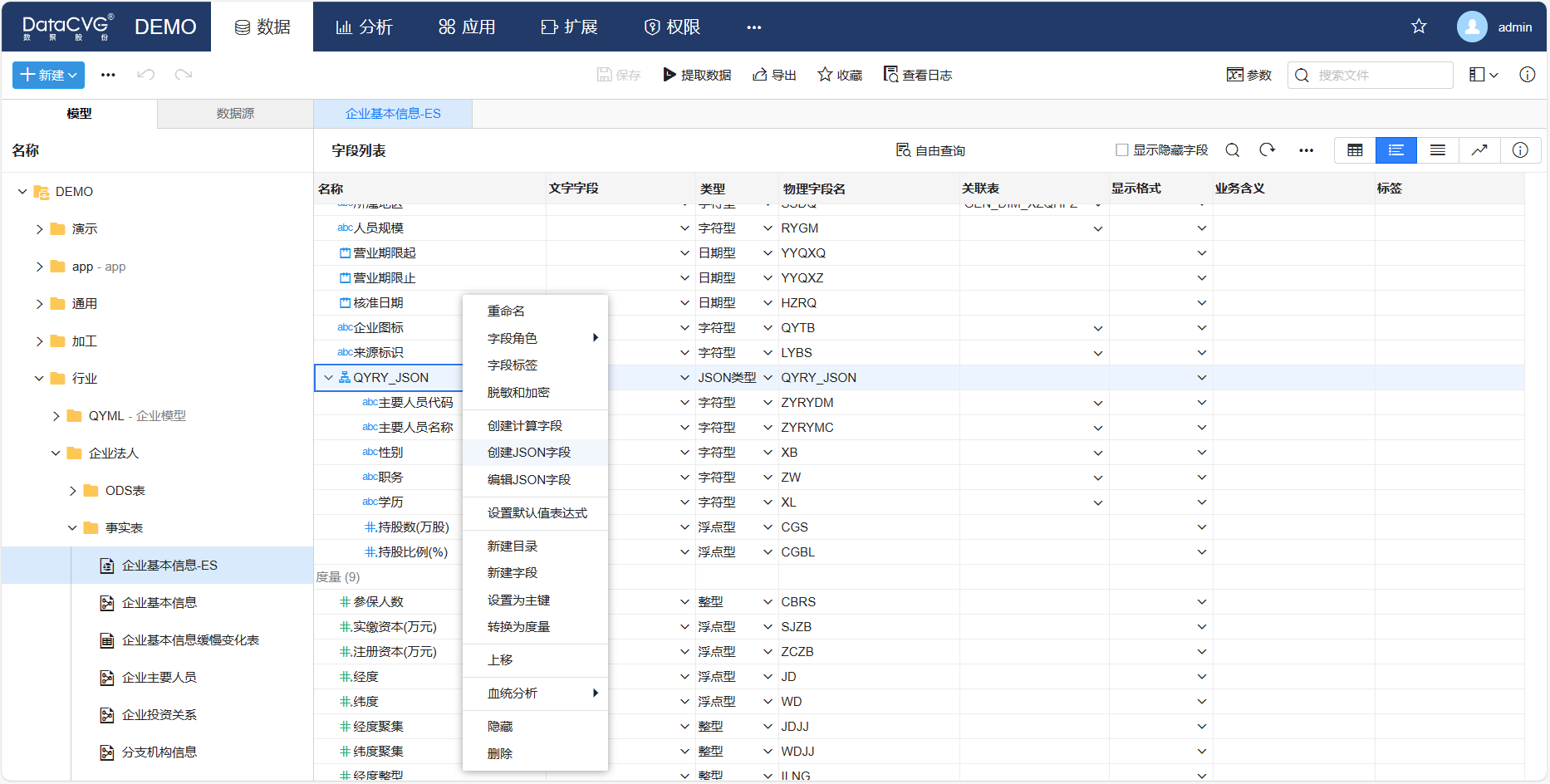Click the 保存 save icon button
This screenshot has height=784, width=1550.
(x=619, y=75)
